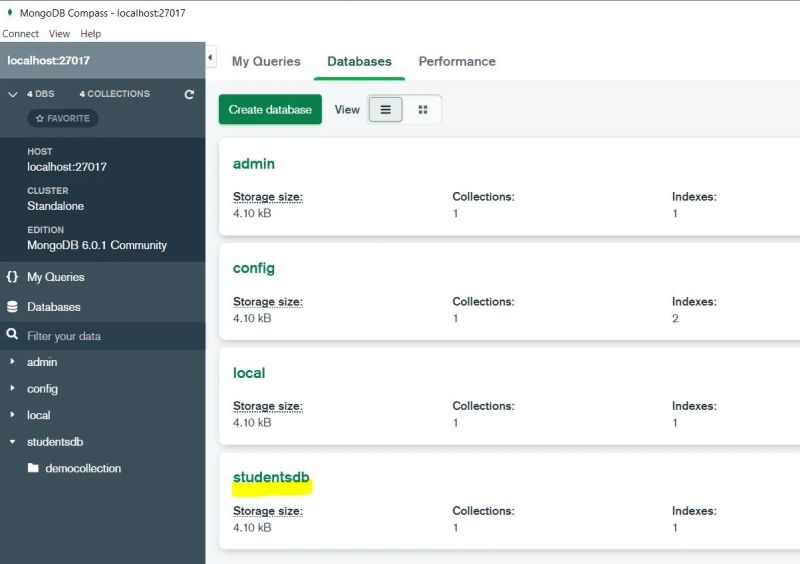
Task: Collapse connection info chevron next to 4 DBS
Action: click(x=13, y=94)
